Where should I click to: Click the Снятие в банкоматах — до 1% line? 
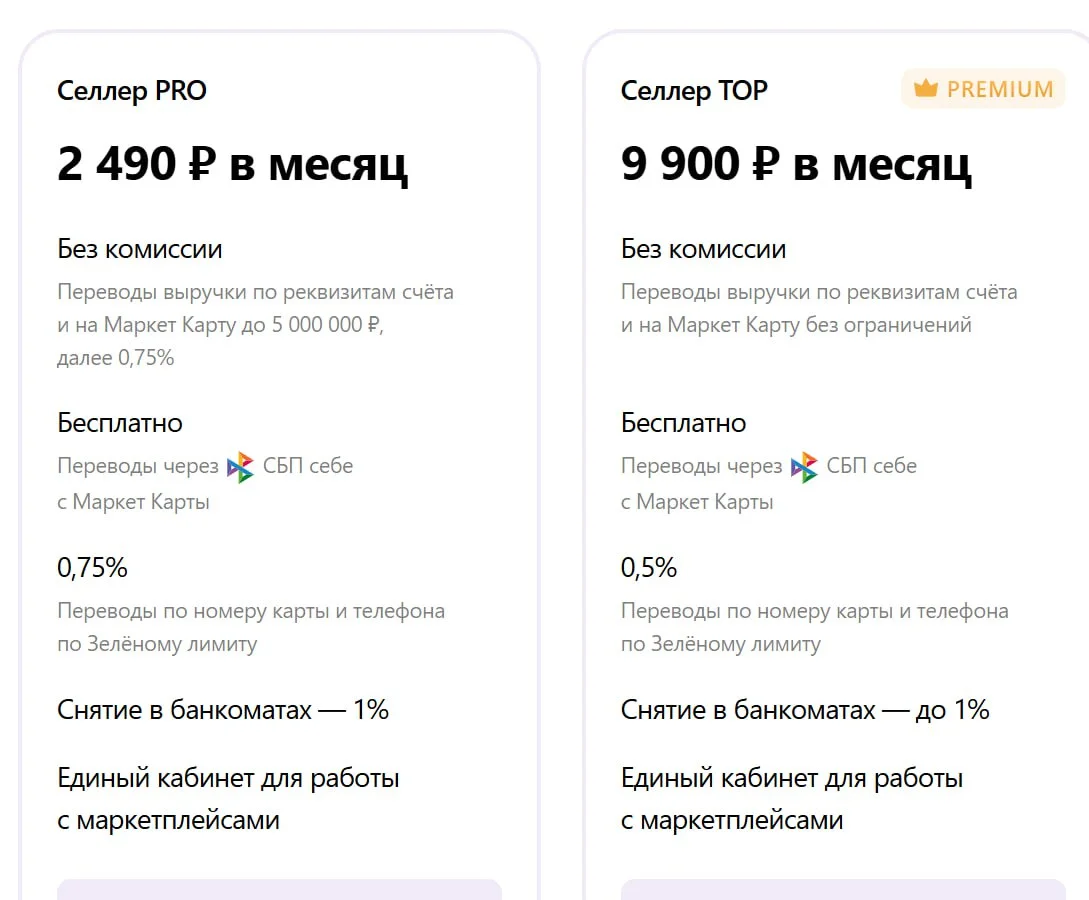(x=805, y=710)
